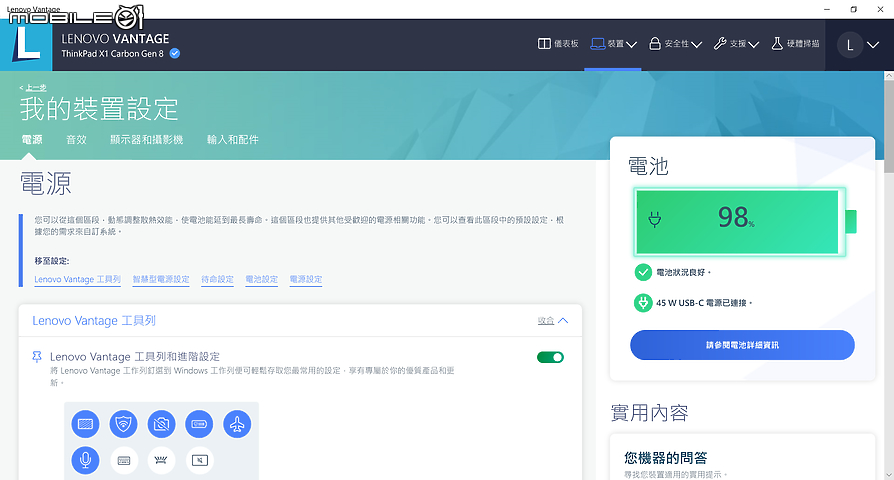The height and width of the screenshot is (480, 894).
Task: Click the ThinkPad X1 Carbon Gen 8 label
Action: point(112,54)
